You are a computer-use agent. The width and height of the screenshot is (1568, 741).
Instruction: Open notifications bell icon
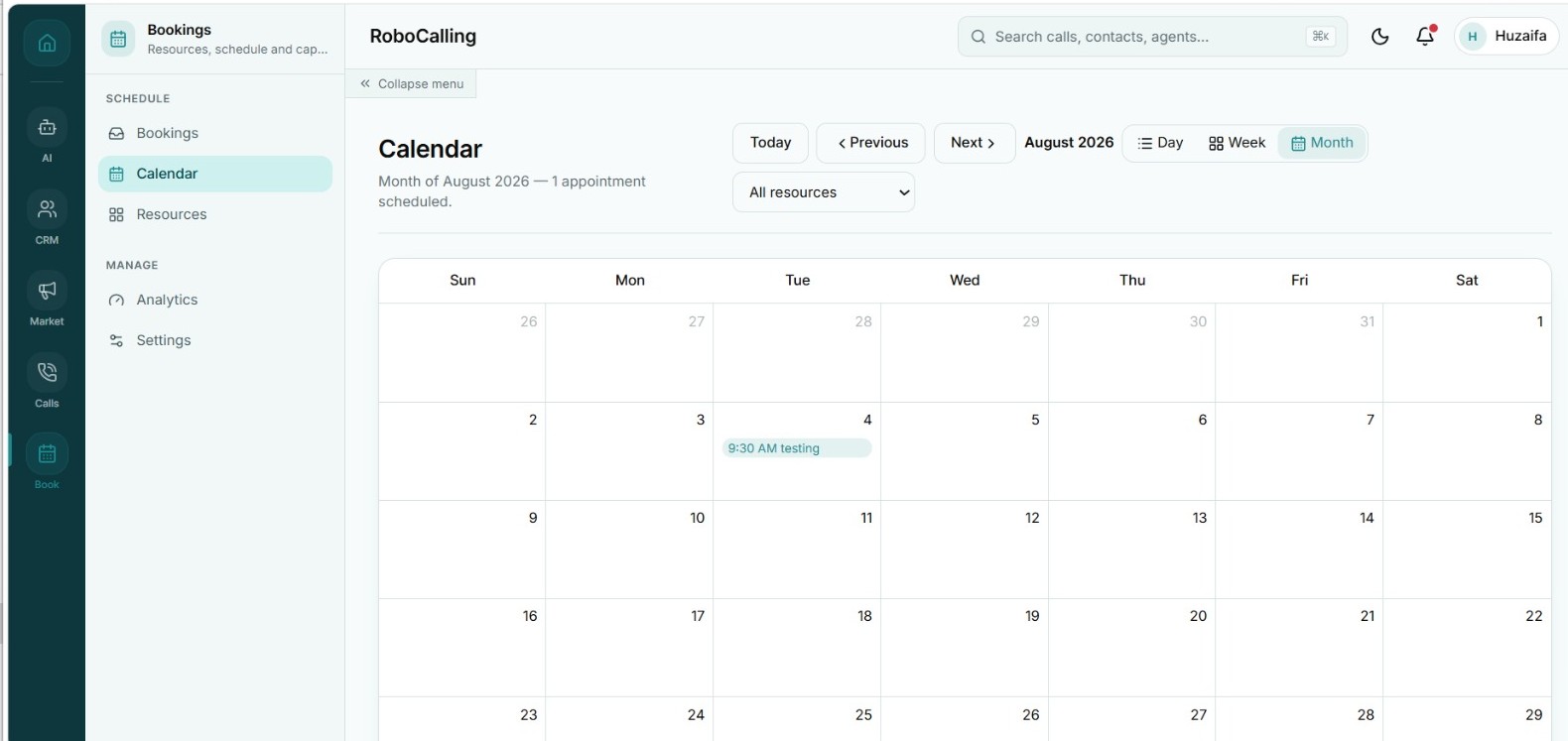coord(1425,37)
